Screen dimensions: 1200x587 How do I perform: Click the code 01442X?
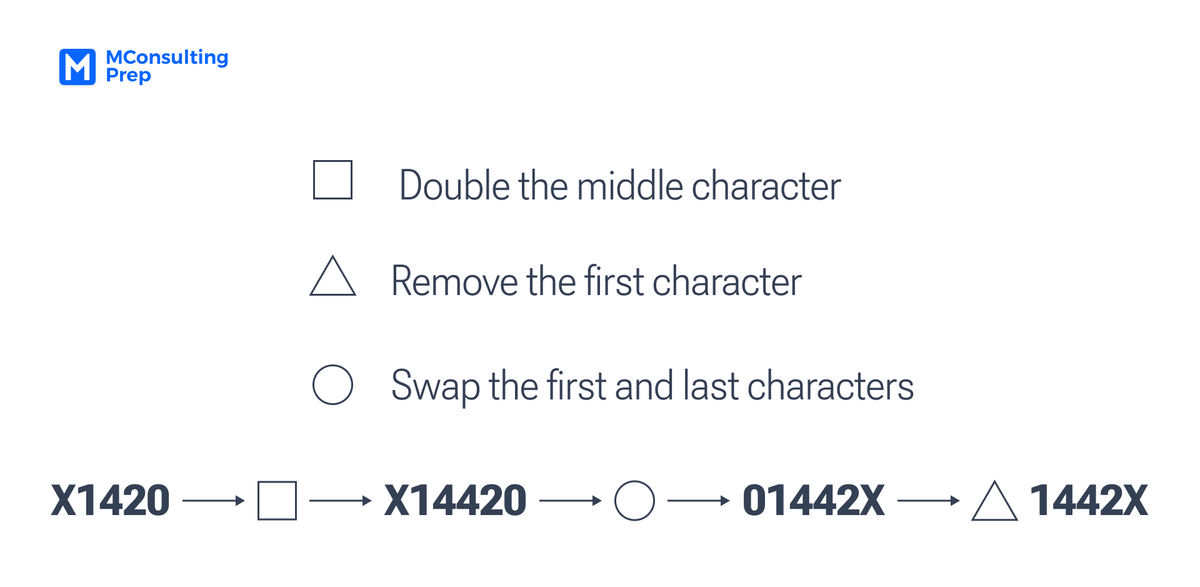click(814, 500)
